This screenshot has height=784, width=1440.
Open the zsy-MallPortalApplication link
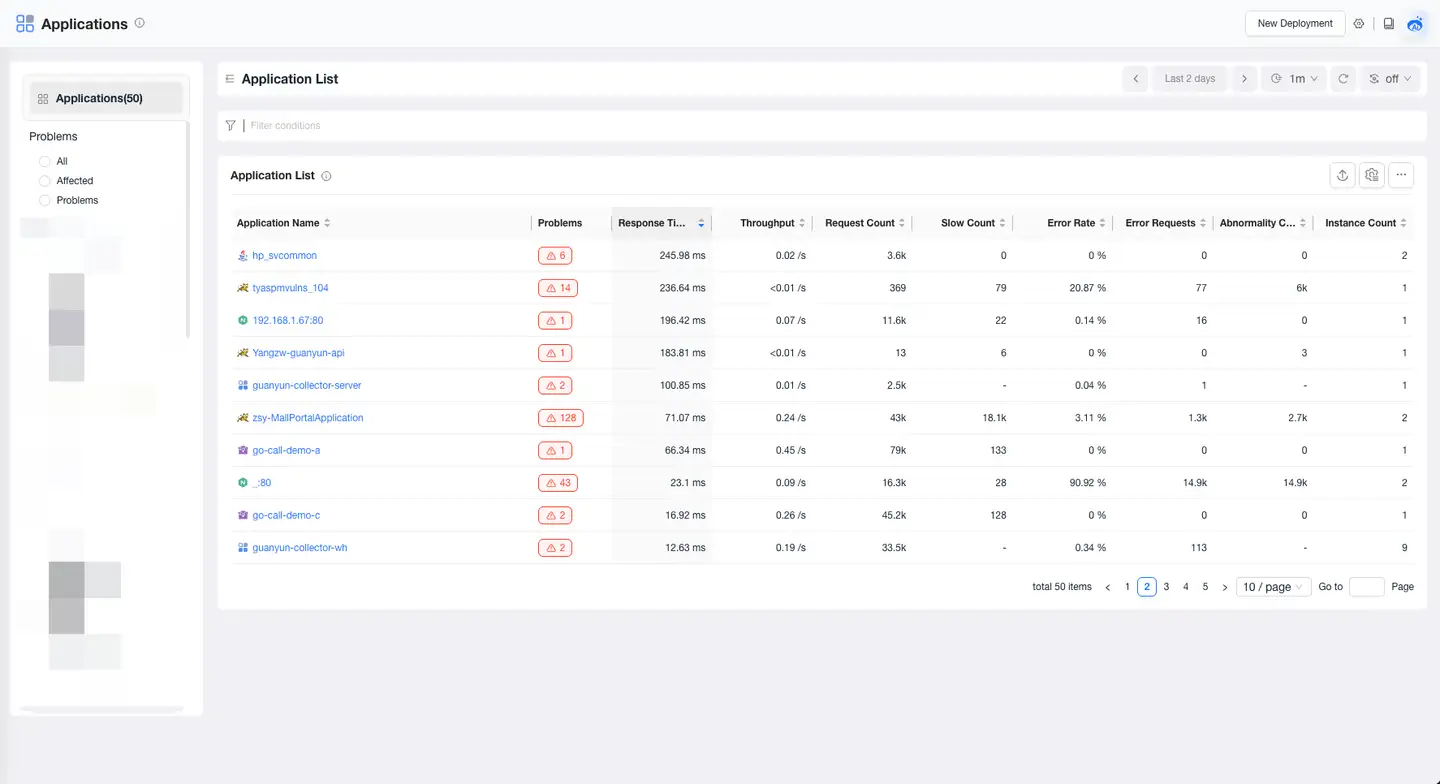pyautogui.click(x=308, y=418)
